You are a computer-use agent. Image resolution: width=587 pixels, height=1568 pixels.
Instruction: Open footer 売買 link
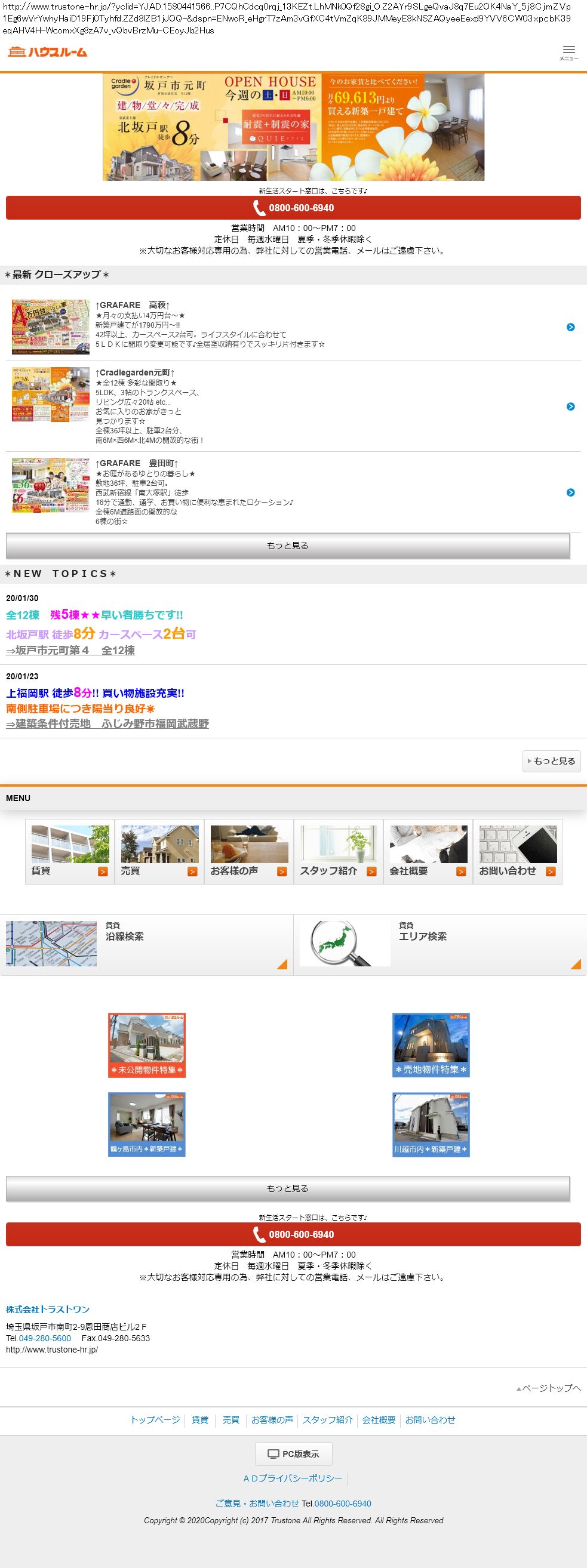(231, 1419)
